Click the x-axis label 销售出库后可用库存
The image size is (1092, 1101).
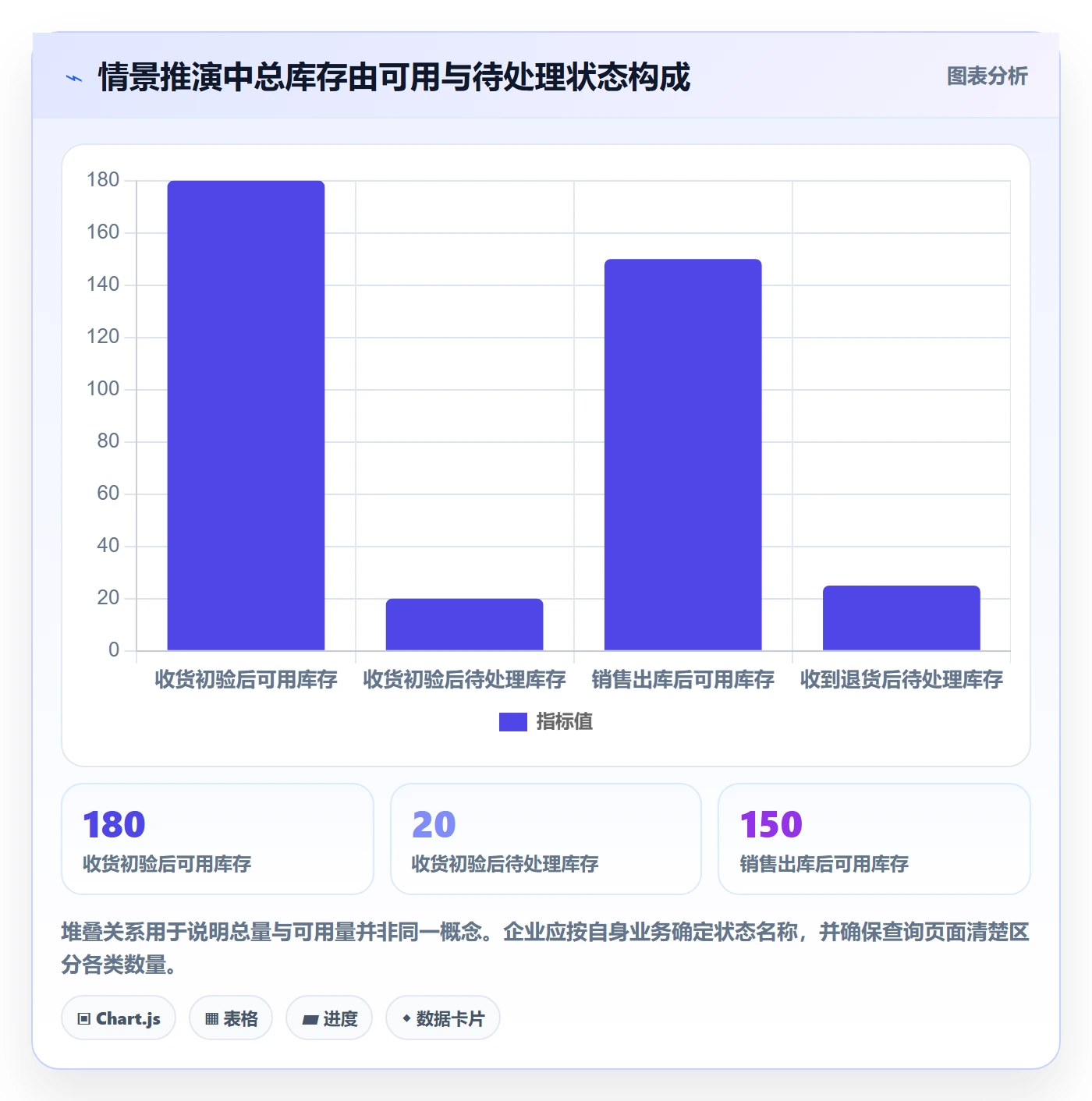coord(682,680)
